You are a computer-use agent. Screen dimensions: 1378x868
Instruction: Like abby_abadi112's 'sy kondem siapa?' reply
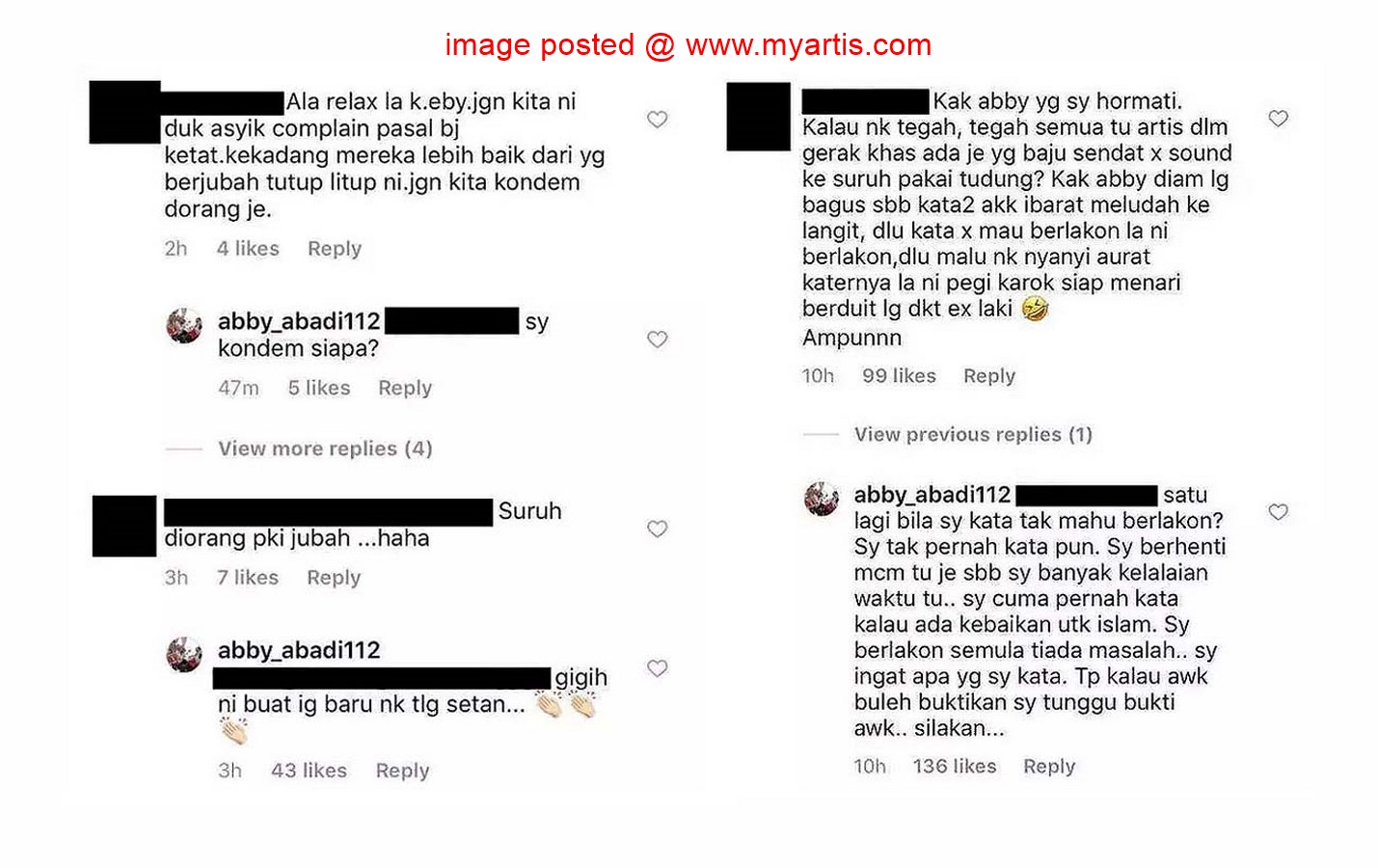(x=657, y=339)
